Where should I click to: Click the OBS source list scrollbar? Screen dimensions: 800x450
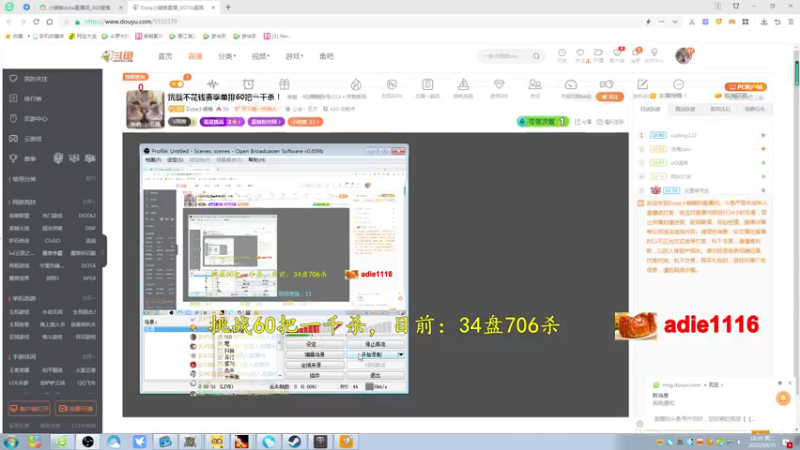pyautogui.click(x=280, y=345)
